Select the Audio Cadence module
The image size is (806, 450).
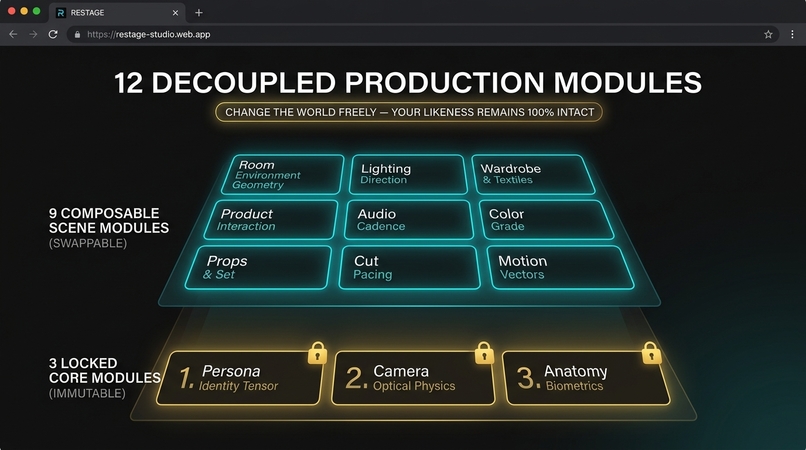click(x=408, y=220)
